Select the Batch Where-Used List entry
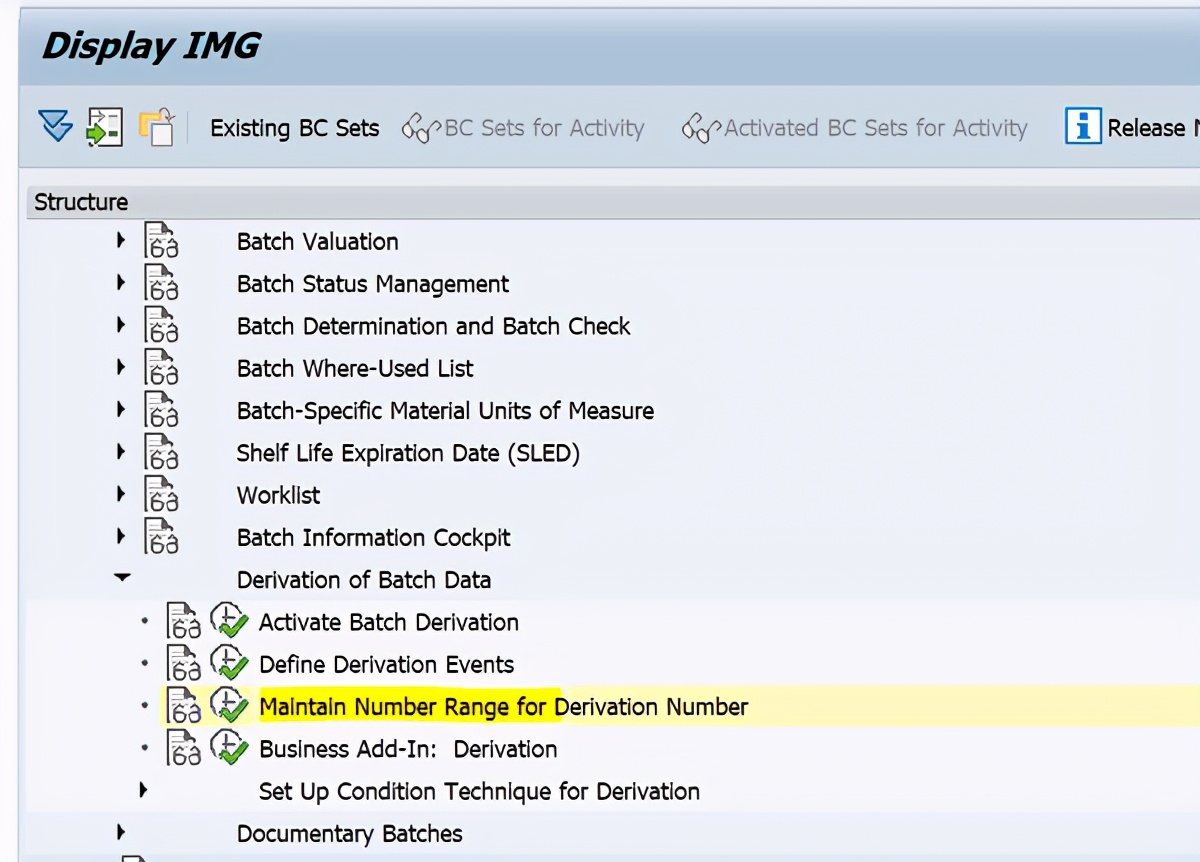The height and width of the screenshot is (862, 1200). click(x=355, y=368)
